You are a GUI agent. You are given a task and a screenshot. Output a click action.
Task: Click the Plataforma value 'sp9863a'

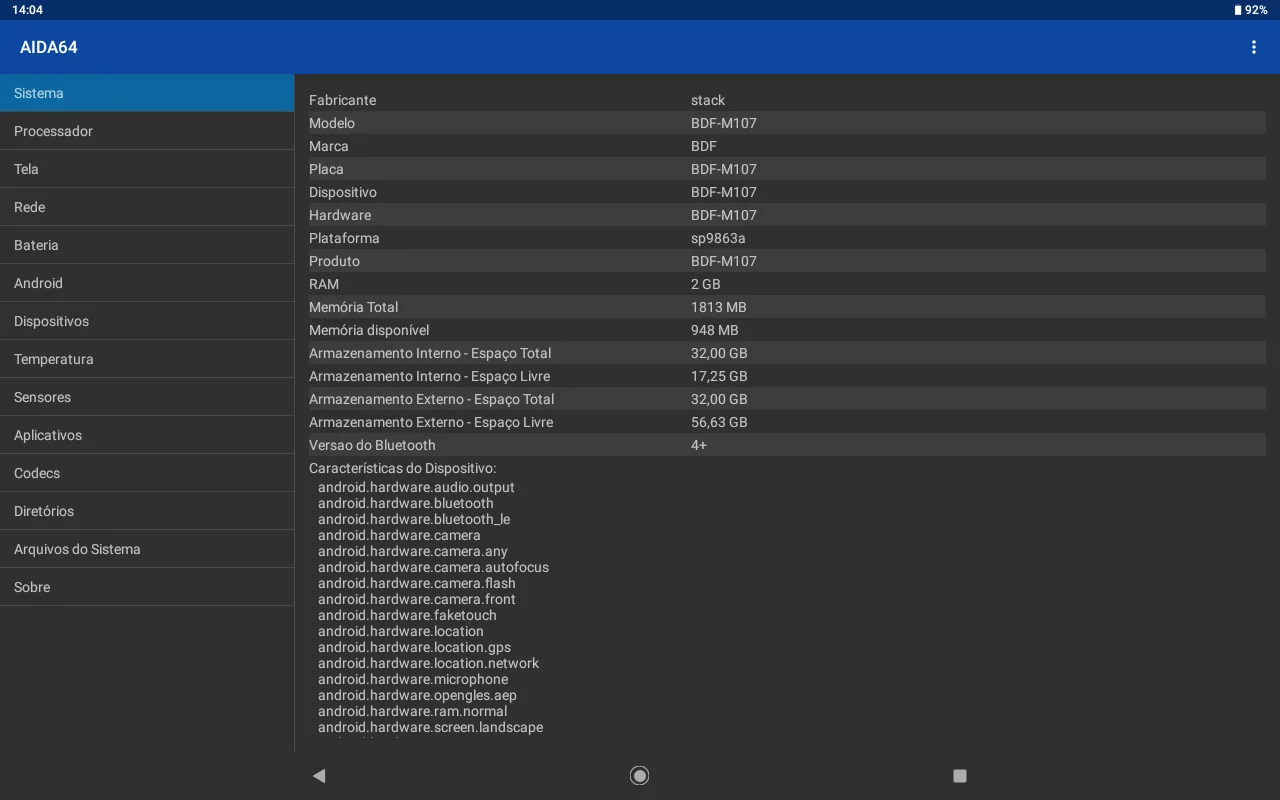(718, 238)
